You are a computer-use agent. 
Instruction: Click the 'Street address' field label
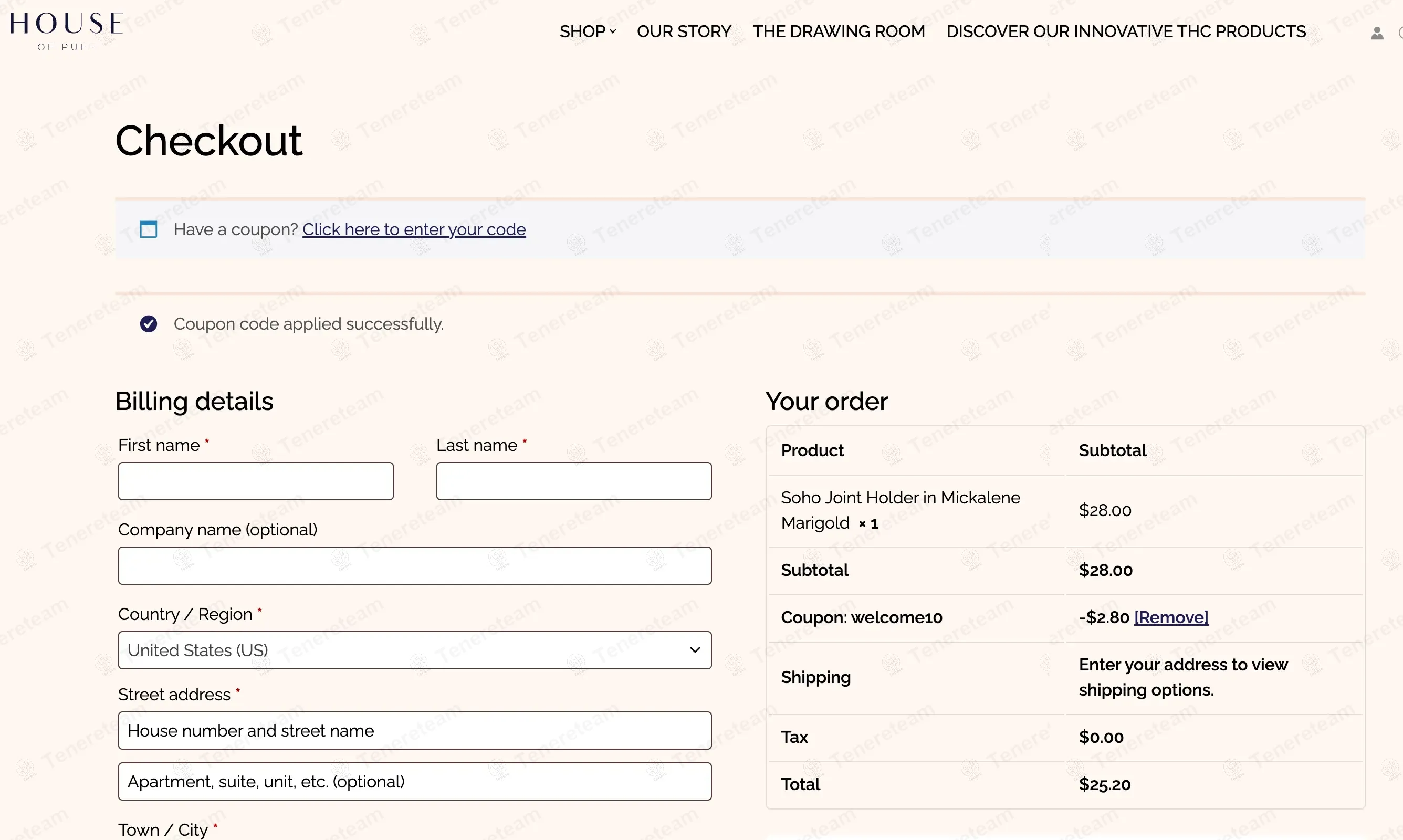(x=174, y=695)
